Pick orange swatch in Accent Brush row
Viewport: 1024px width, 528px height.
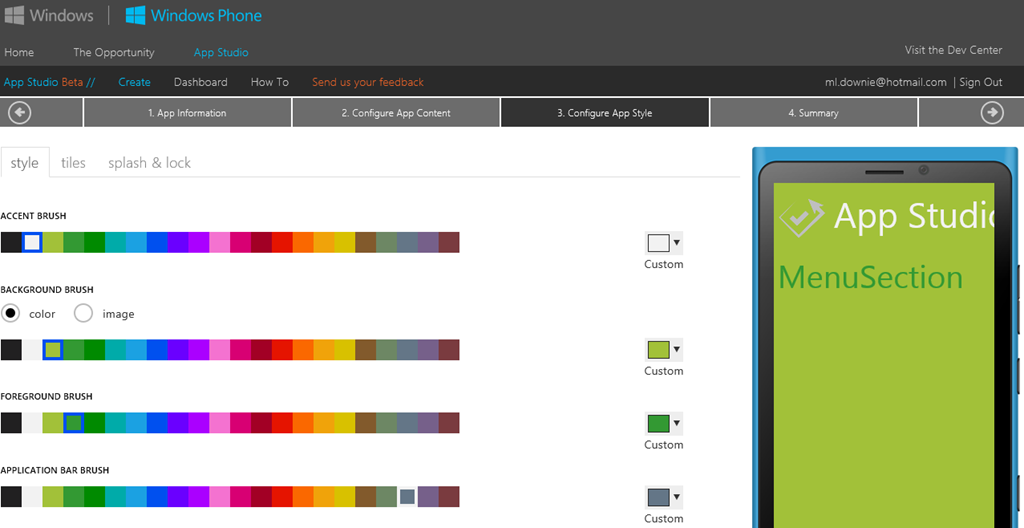[x=303, y=242]
